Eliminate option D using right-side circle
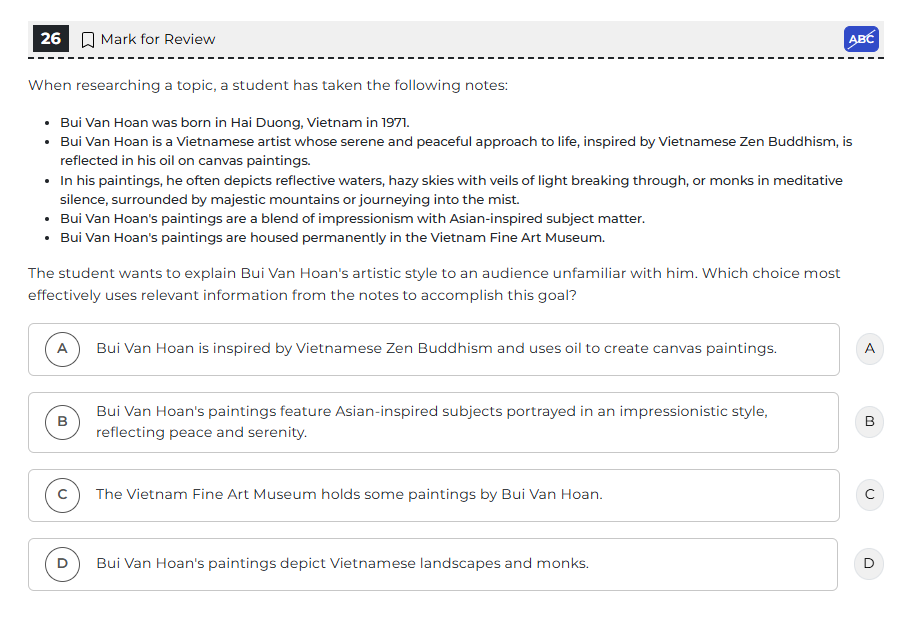 tap(869, 564)
